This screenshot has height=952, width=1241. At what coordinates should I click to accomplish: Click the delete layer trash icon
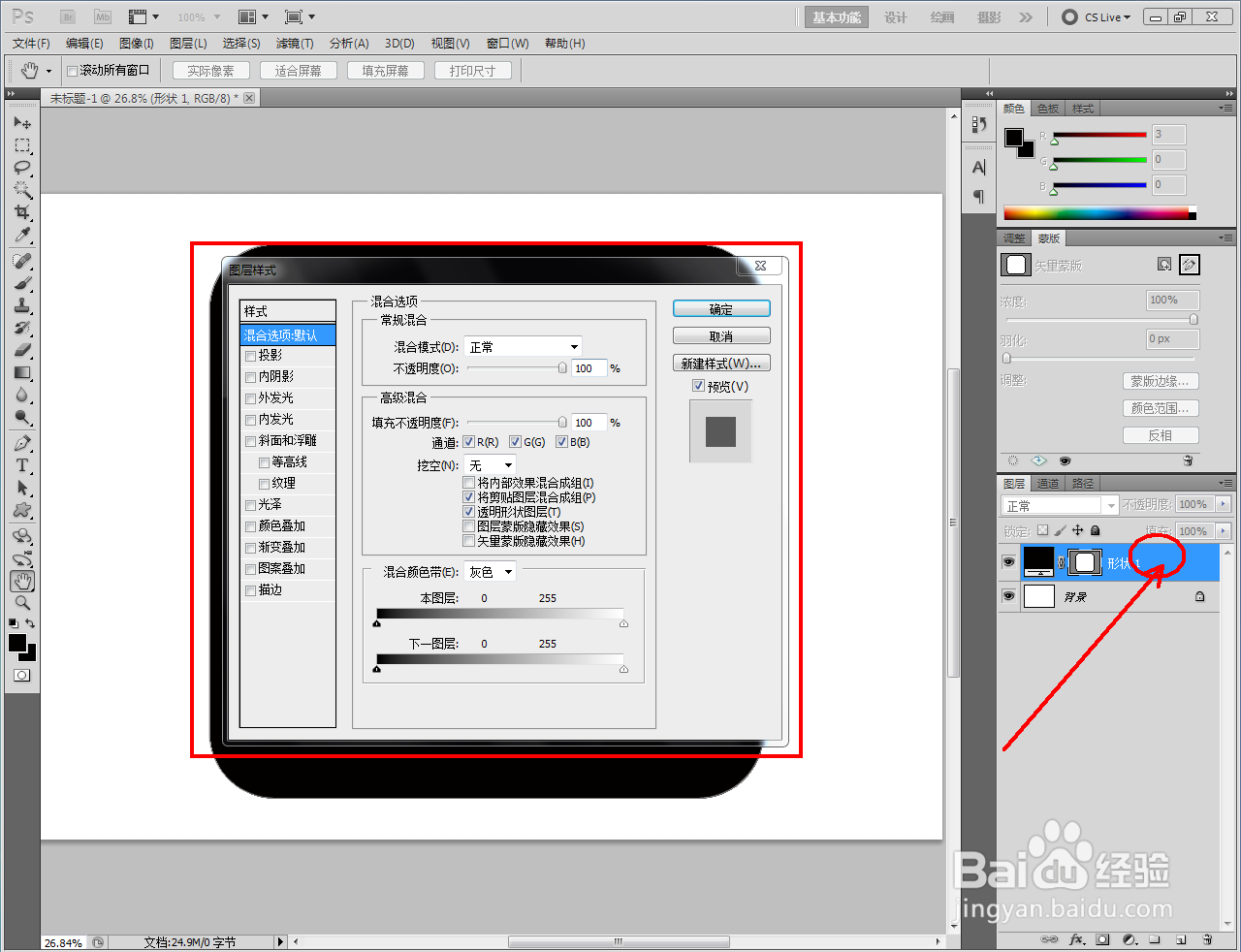point(1207,939)
